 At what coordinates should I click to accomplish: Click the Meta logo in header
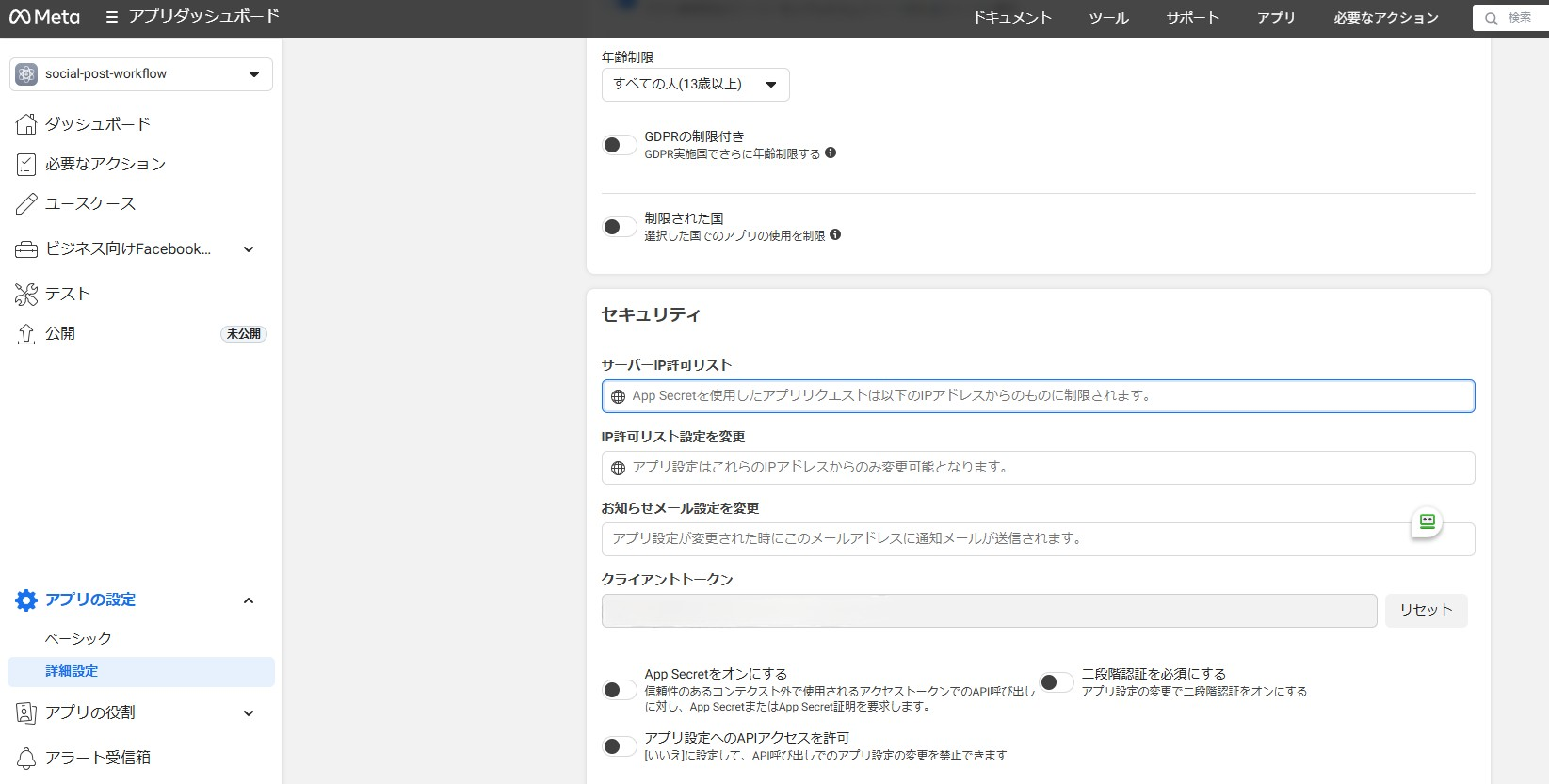44,17
